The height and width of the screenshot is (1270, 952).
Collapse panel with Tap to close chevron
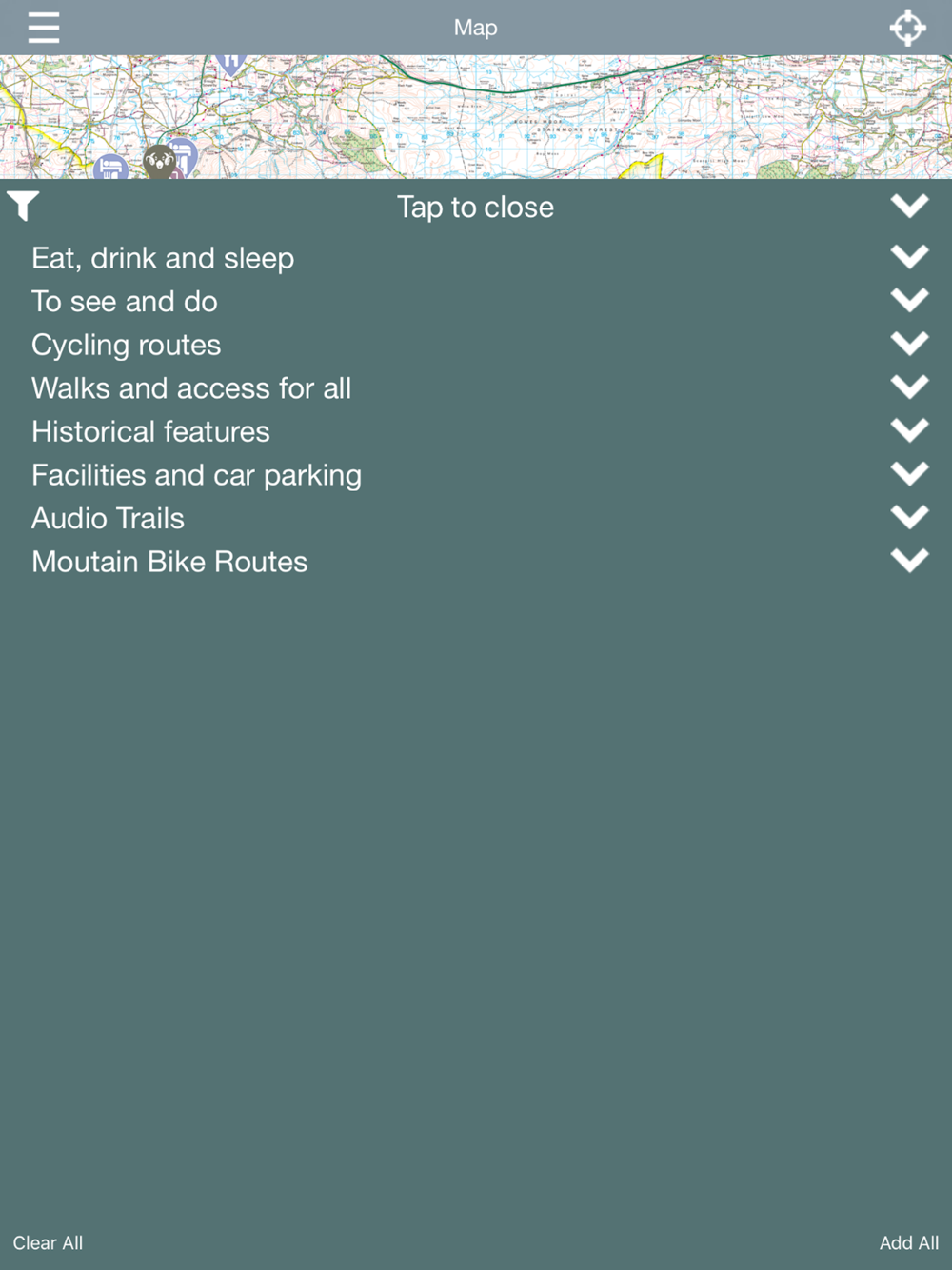pyautogui.click(x=909, y=206)
